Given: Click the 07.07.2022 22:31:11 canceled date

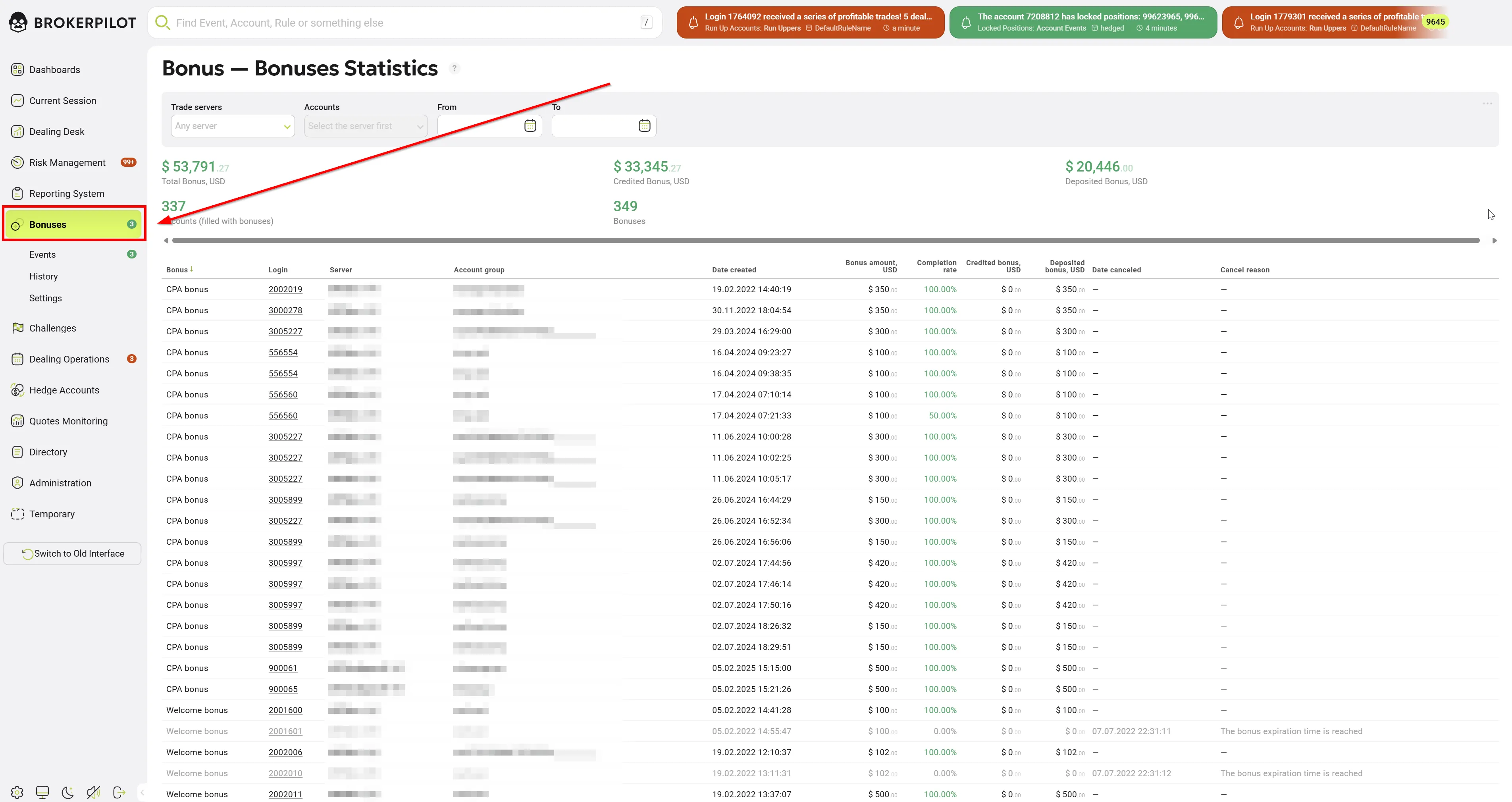Looking at the screenshot, I should click(x=1131, y=732).
